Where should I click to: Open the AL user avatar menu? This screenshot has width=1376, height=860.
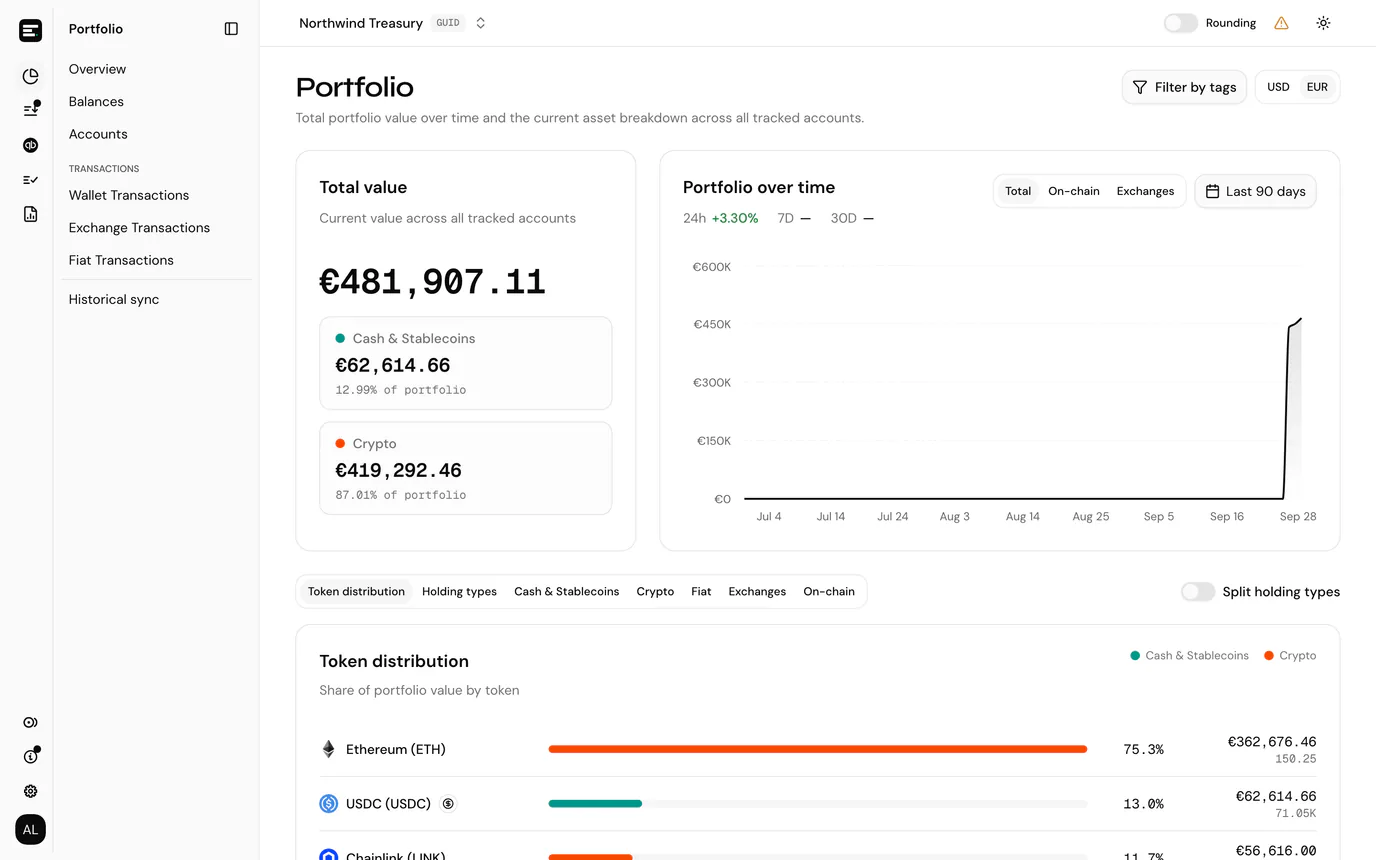tap(30, 829)
